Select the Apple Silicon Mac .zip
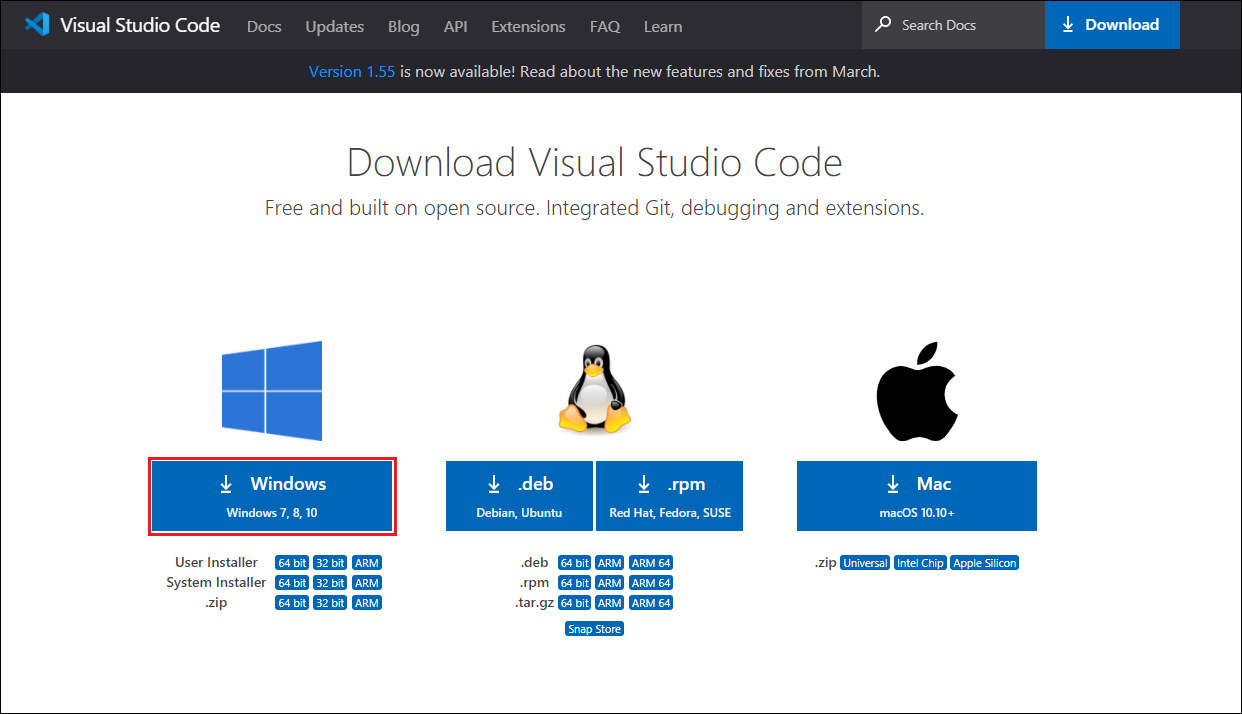1242x714 pixels. point(985,563)
